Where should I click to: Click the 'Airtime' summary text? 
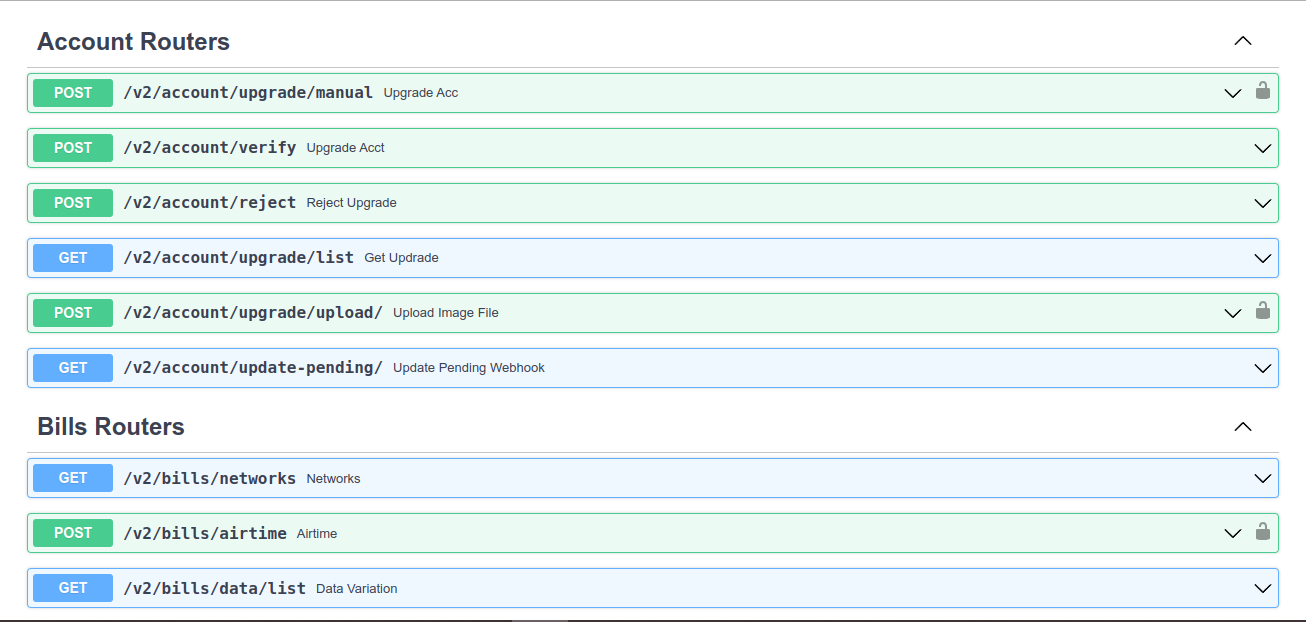(x=317, y=534)
